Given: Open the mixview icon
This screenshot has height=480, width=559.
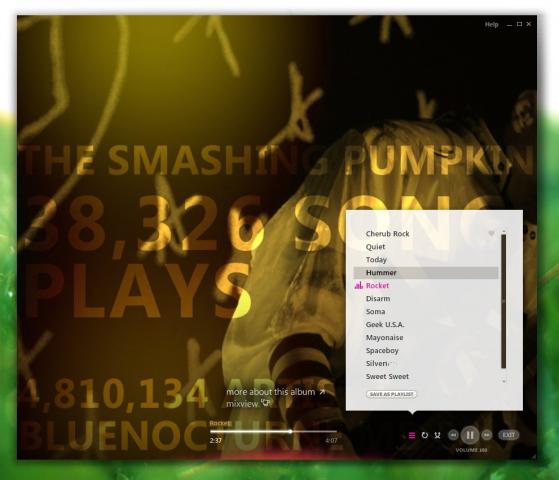Looking at the screenshot, I should [x=266, y=403].
